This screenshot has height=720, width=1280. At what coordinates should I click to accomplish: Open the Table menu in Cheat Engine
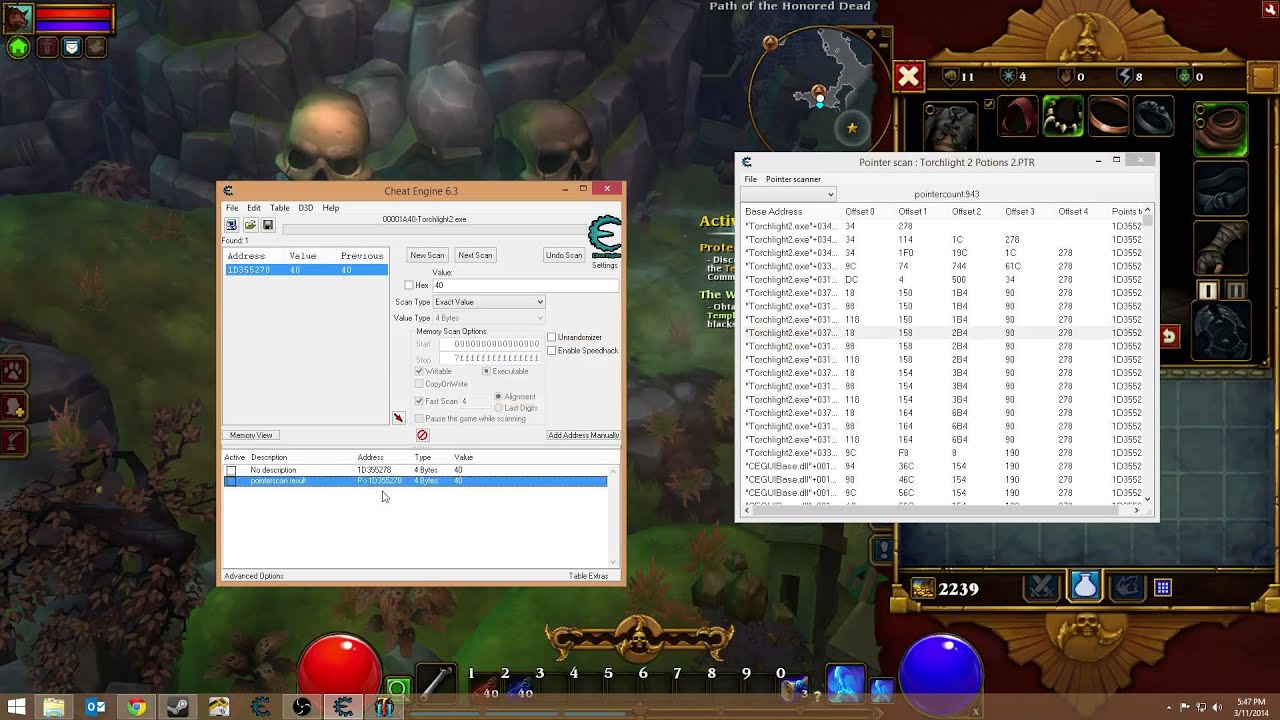point(280,208)
